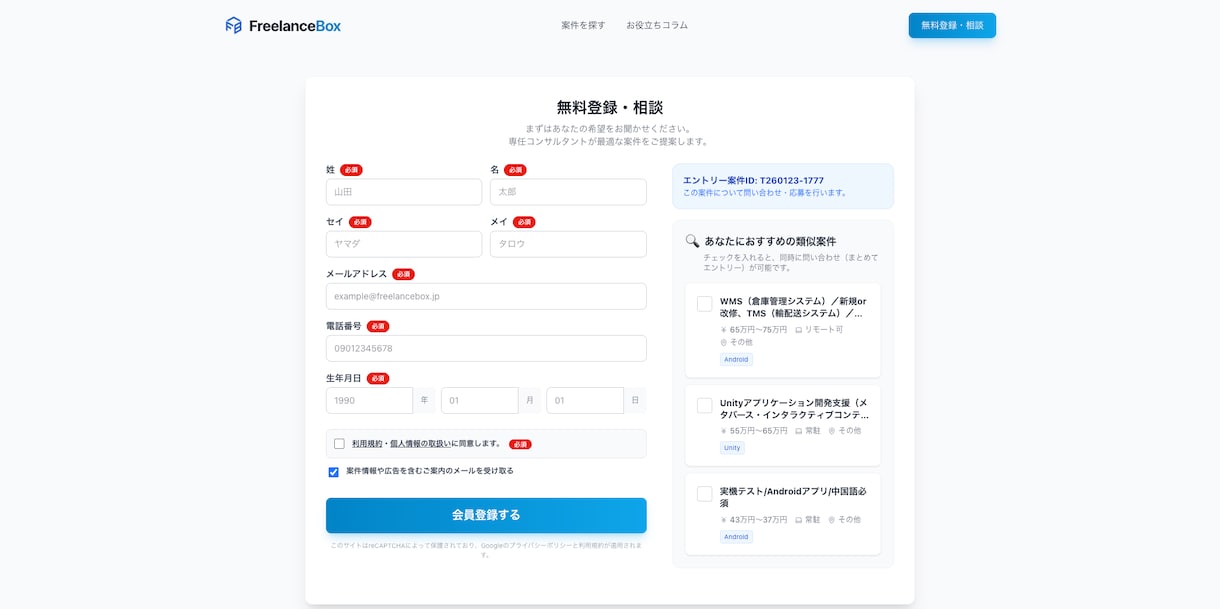Click the location pin in the Unity card
Viewport: 1220px width, 609px height.
tap(831, 431)
